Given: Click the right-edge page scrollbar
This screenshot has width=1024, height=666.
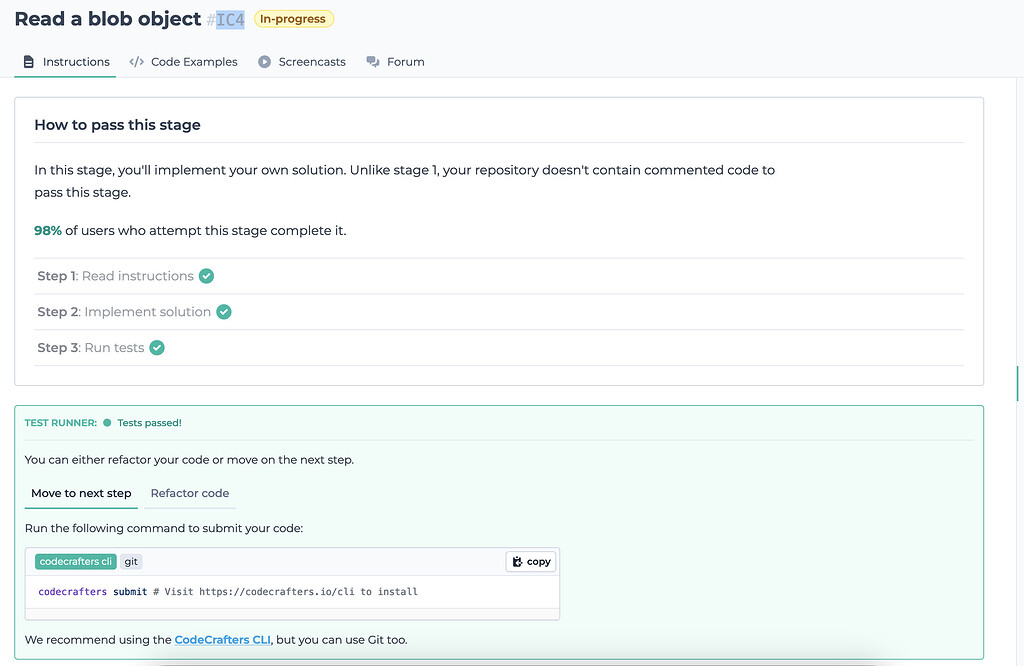Looking at the screenshot, I should coord(1018,383).
